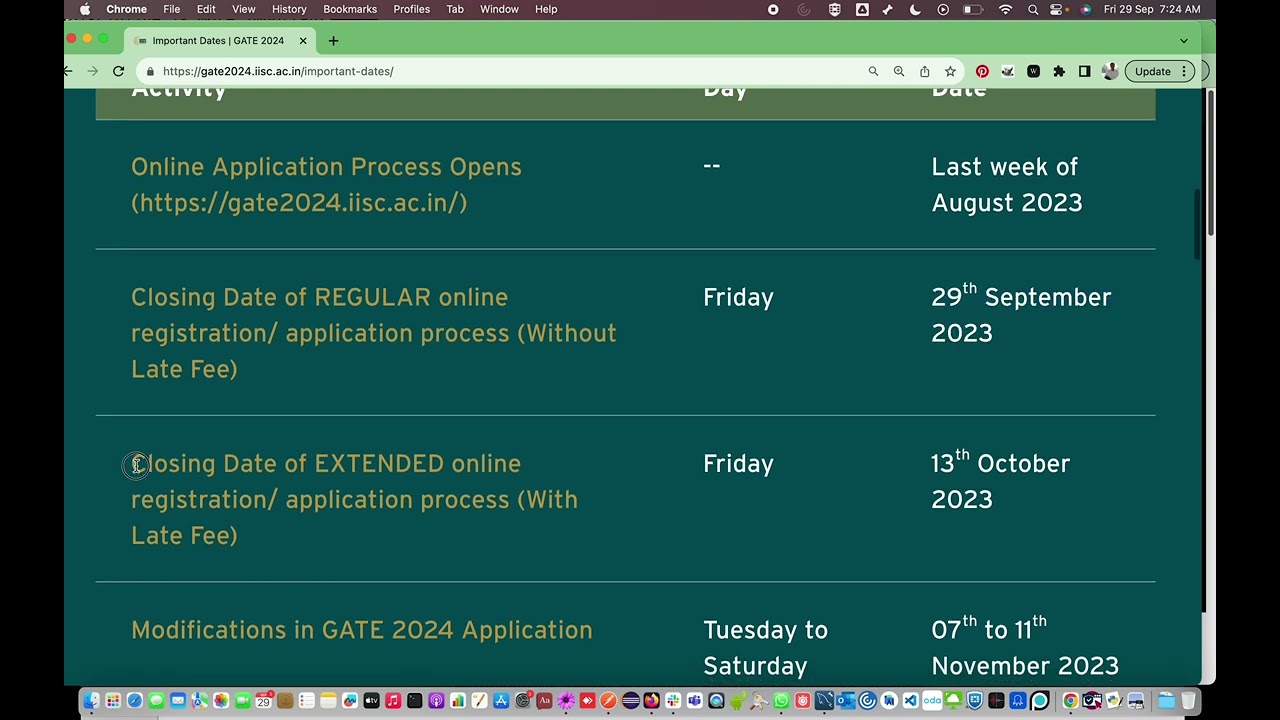The width and height of the screenshot is (1280, 720).
Task: Open the View menu
Action: click(x=243, y=9)
